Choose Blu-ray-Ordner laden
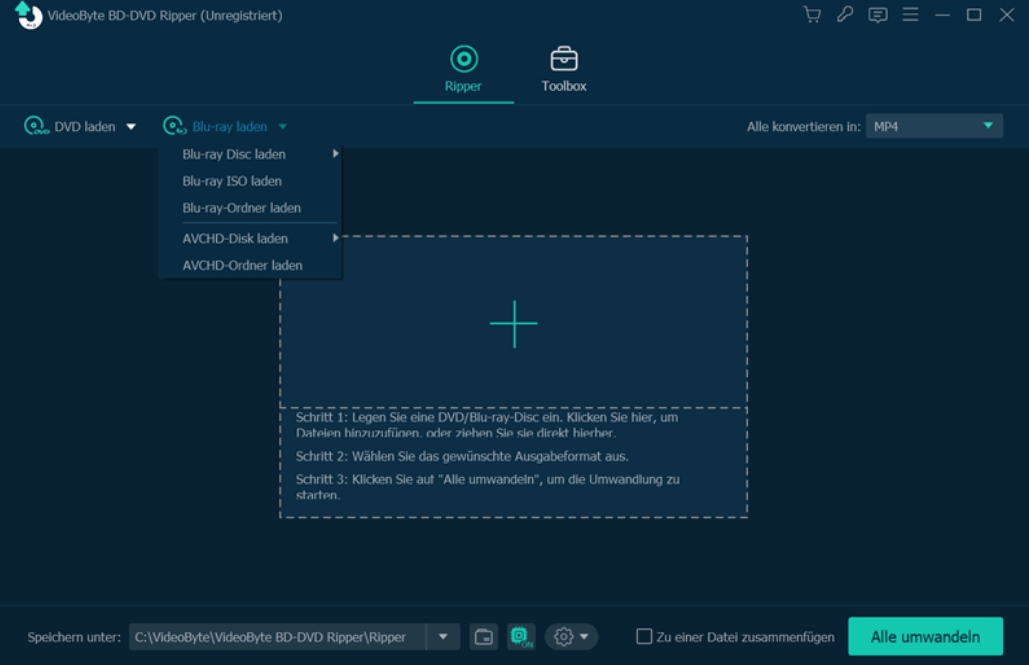Image resolution: width=1029 pixels, height=665 pixels. (x=250, y=208)
